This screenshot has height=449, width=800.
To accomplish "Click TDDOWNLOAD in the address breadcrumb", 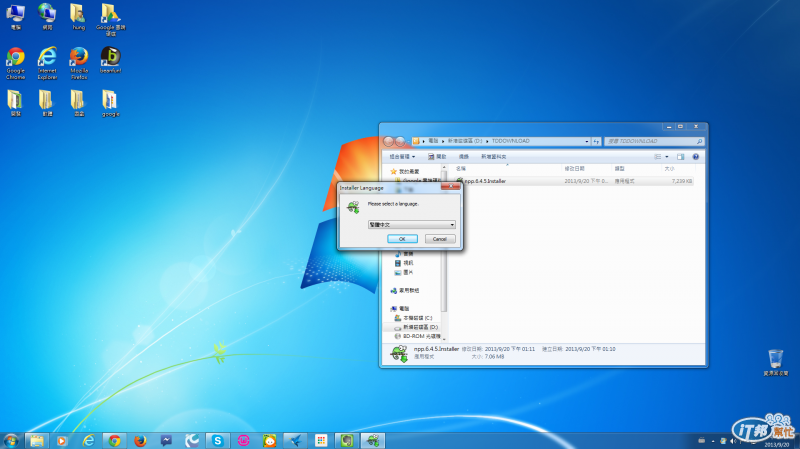I will 510,141.
